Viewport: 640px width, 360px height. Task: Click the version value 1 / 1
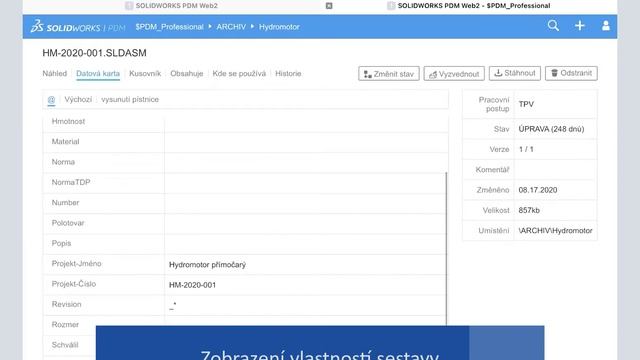click(526, 149)
